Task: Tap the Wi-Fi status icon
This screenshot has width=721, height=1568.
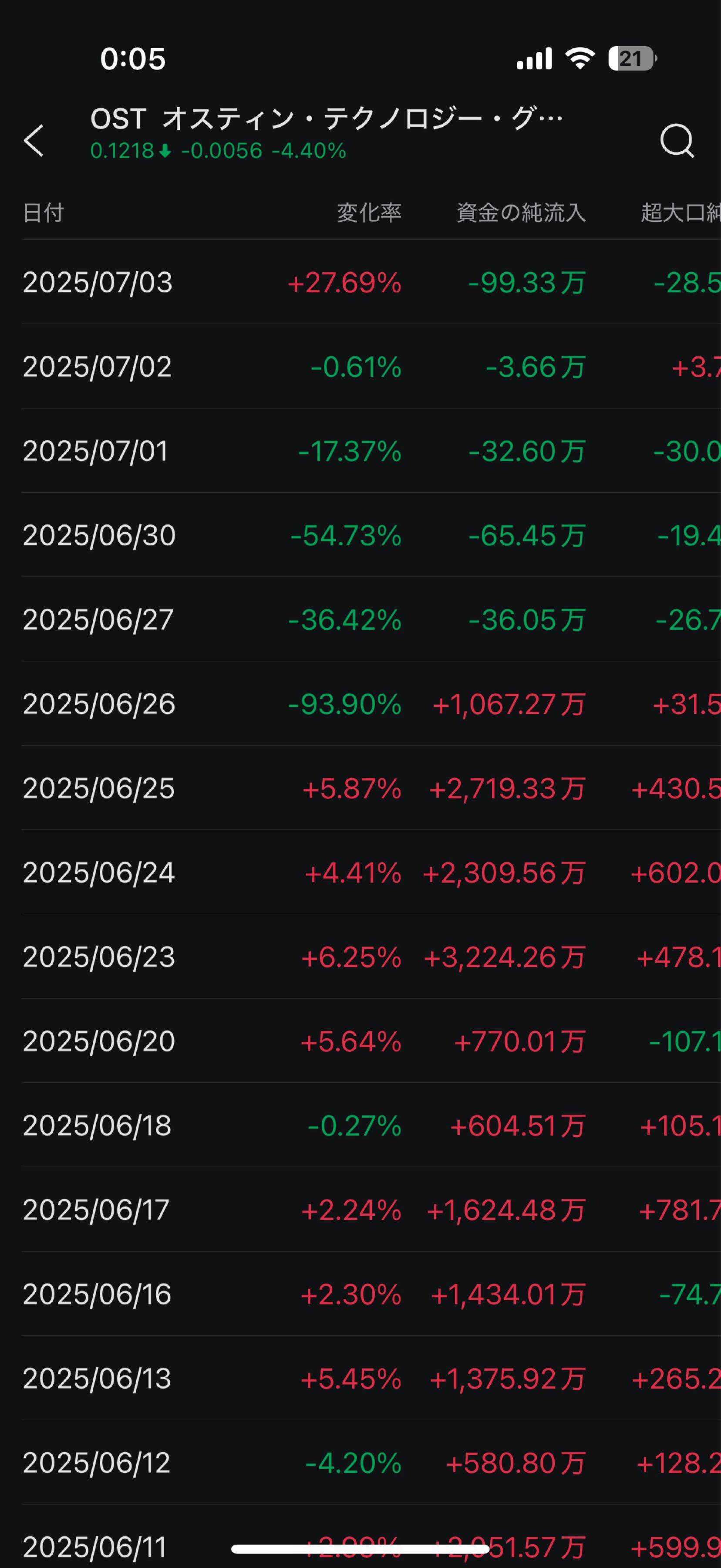Action: tap(579, 58)
